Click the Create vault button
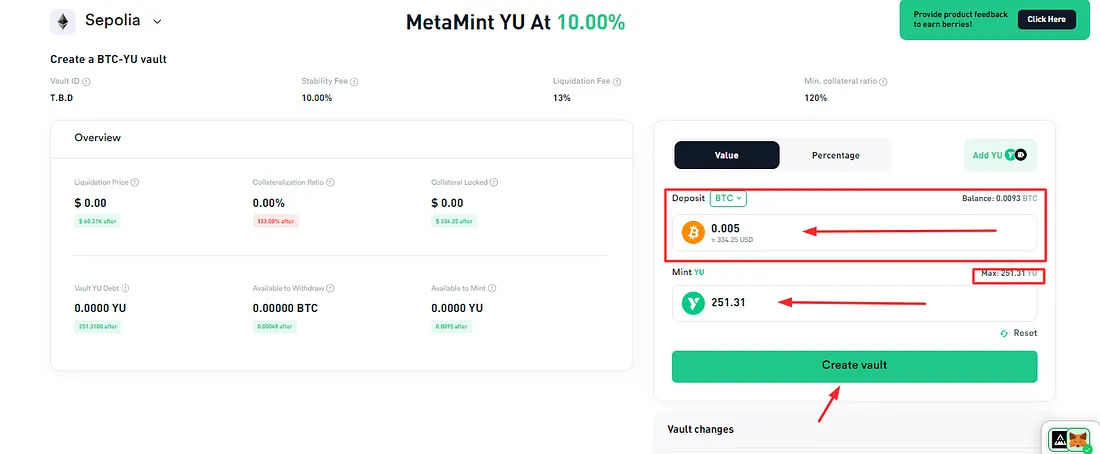This screenshot has width=1100, height=454. coord(854,366)
